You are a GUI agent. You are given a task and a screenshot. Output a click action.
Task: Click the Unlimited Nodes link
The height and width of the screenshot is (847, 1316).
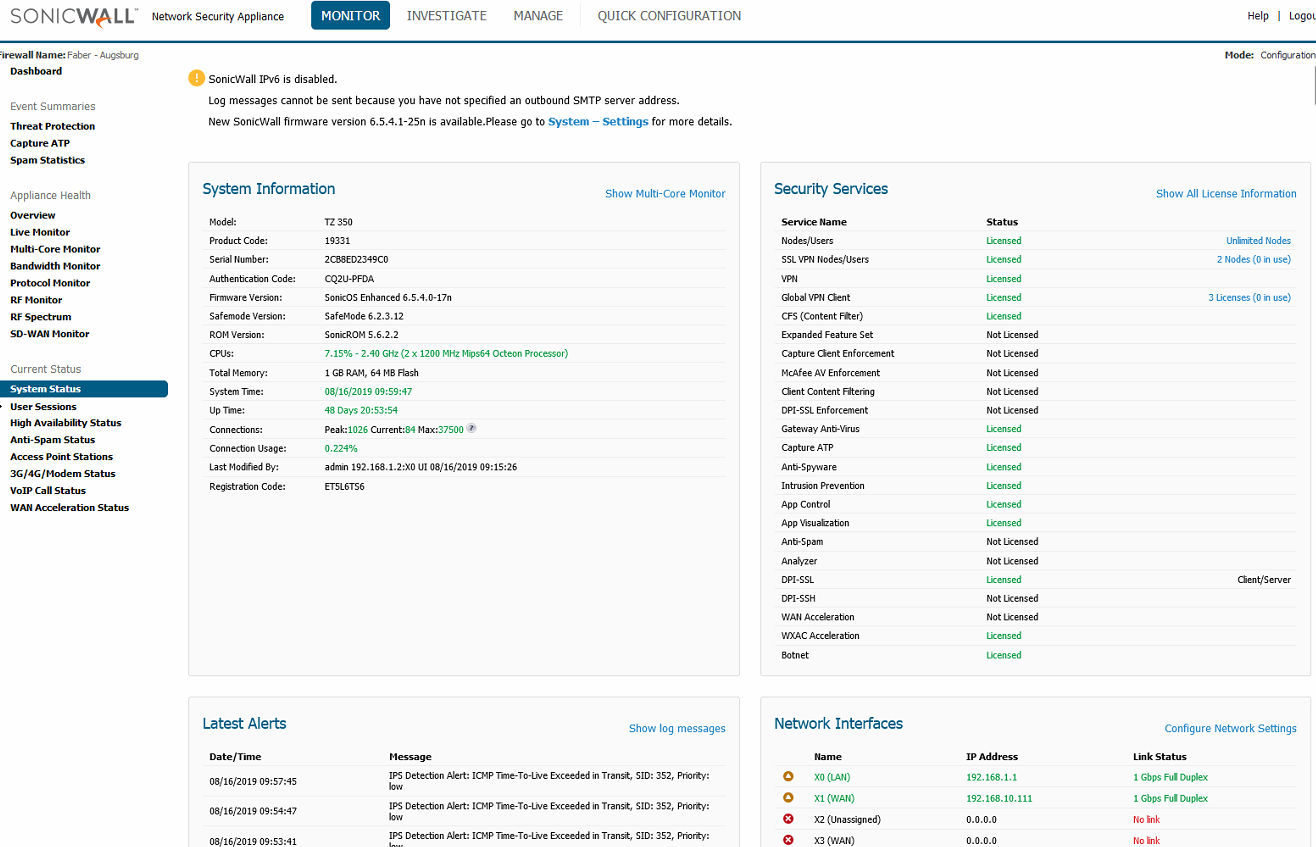tap(1258, 241)
